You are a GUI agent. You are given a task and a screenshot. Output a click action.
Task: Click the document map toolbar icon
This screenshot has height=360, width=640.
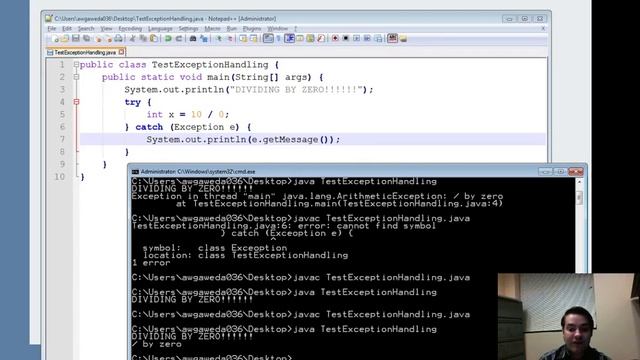pyautogui.click(x=310, y=39)
